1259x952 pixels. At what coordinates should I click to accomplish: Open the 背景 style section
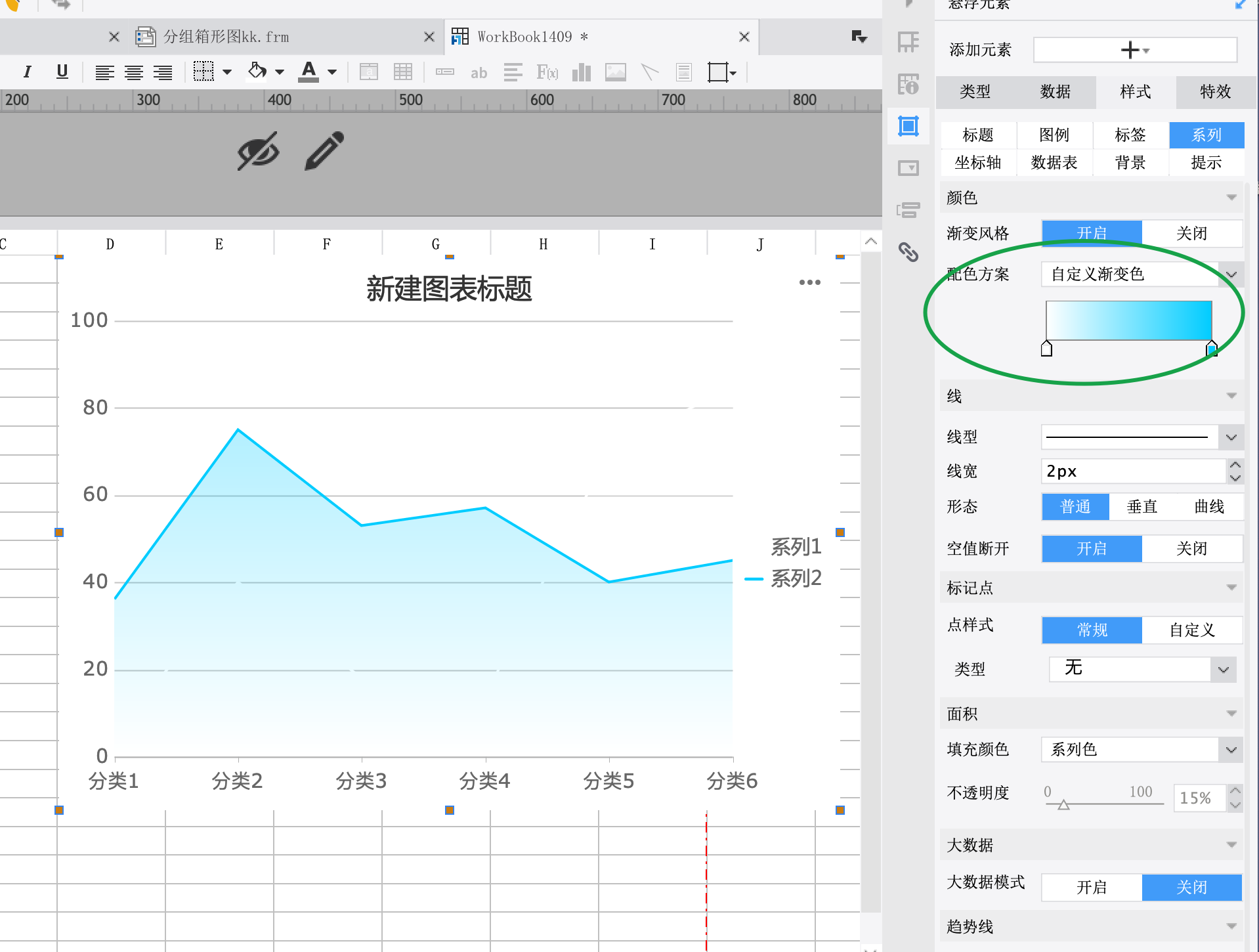click(x=1130, y=163)
